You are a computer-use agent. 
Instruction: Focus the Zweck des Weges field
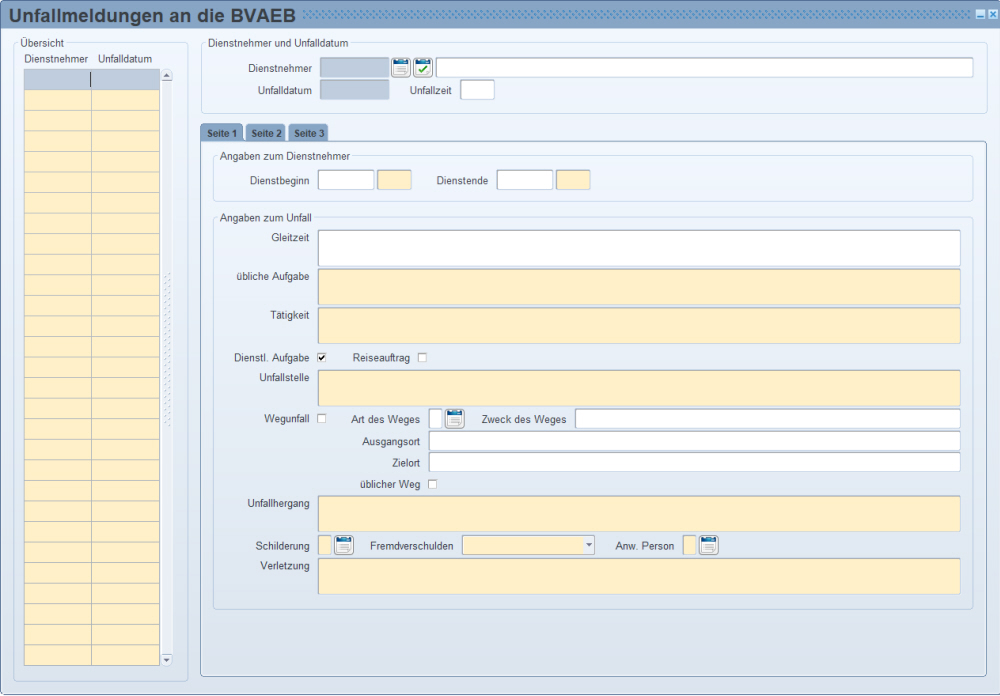(x=768, y=419)
